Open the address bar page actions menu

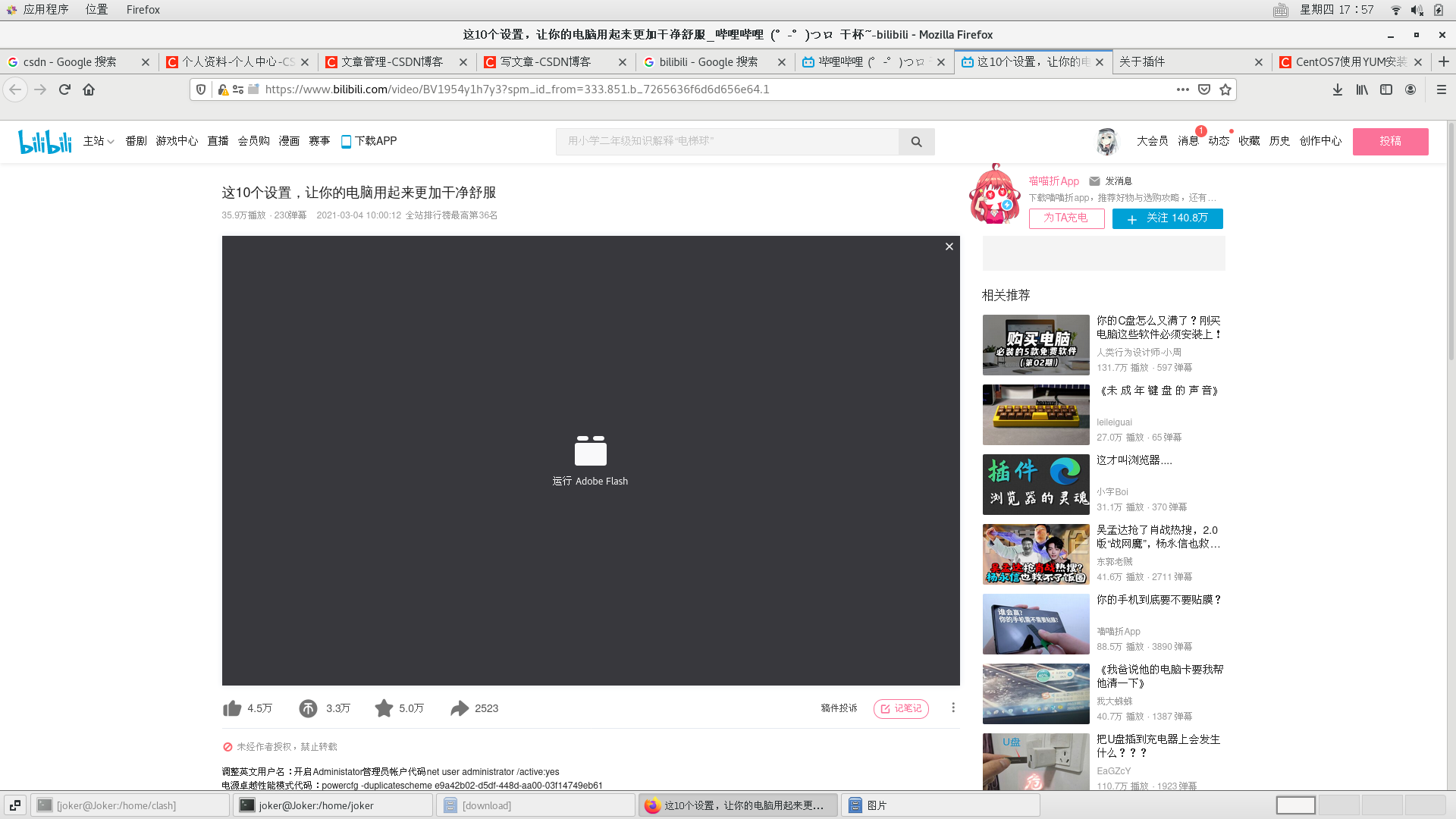[1182, 89]
